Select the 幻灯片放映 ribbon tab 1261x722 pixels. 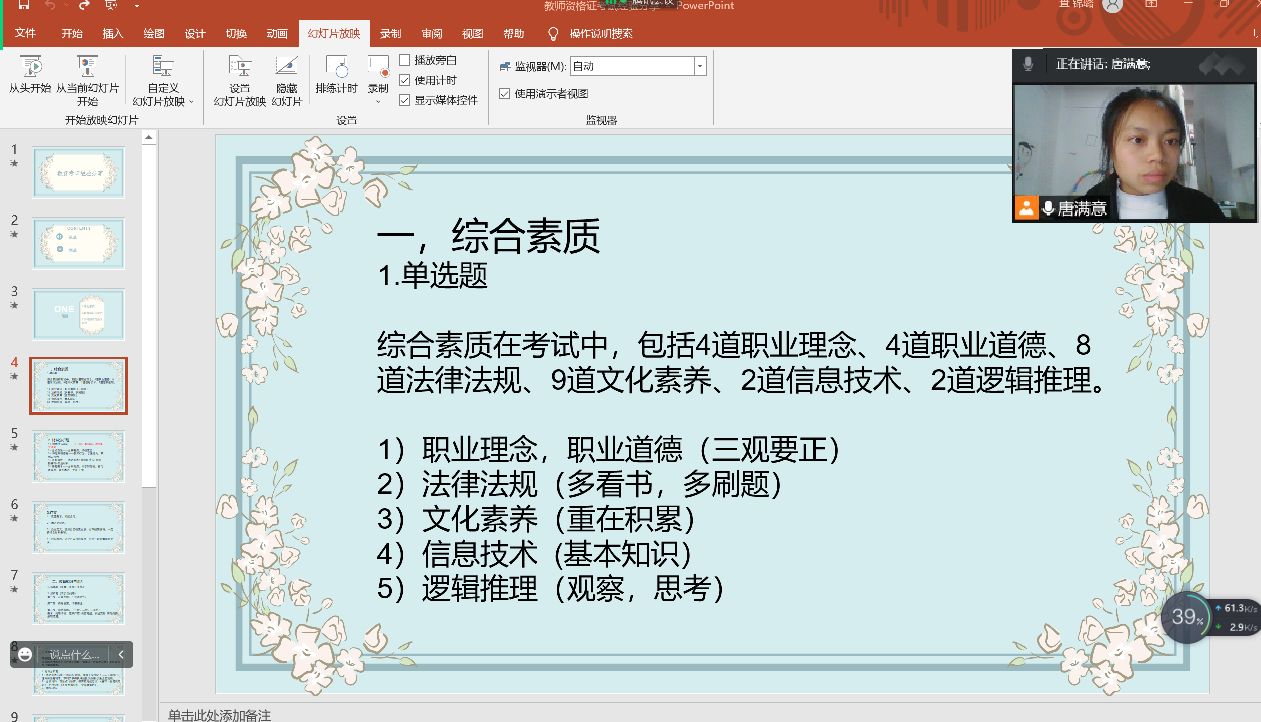(x=334, y=33)
